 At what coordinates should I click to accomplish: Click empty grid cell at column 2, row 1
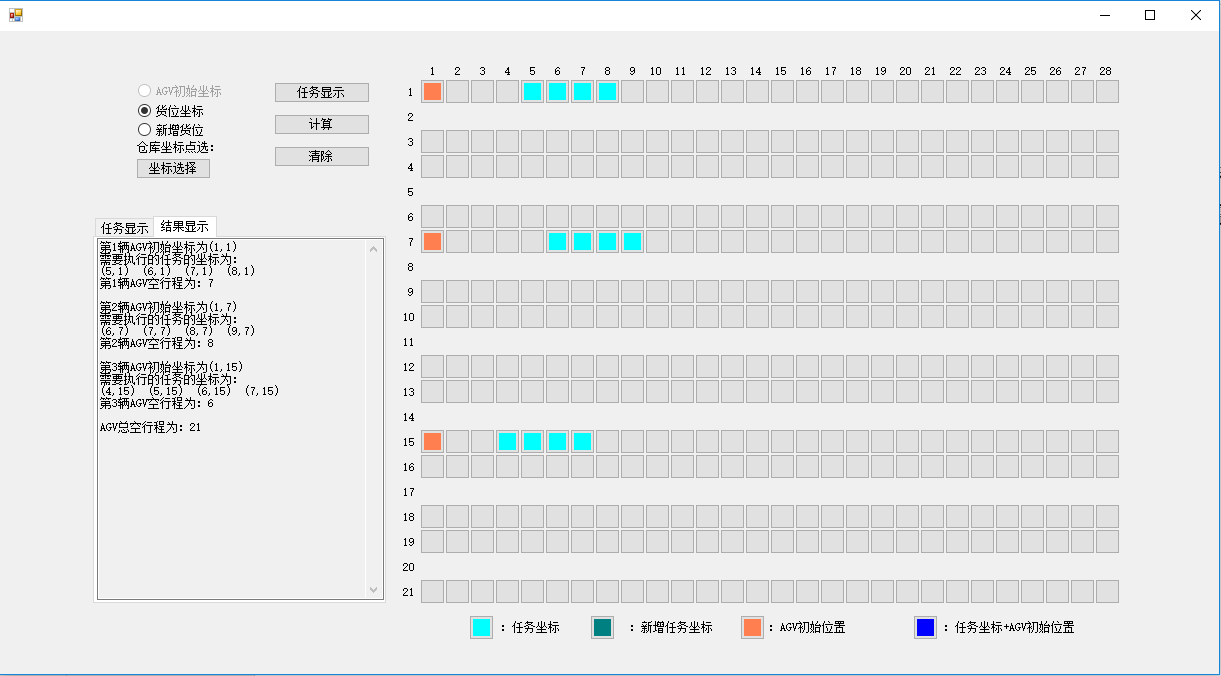point(457,91)
